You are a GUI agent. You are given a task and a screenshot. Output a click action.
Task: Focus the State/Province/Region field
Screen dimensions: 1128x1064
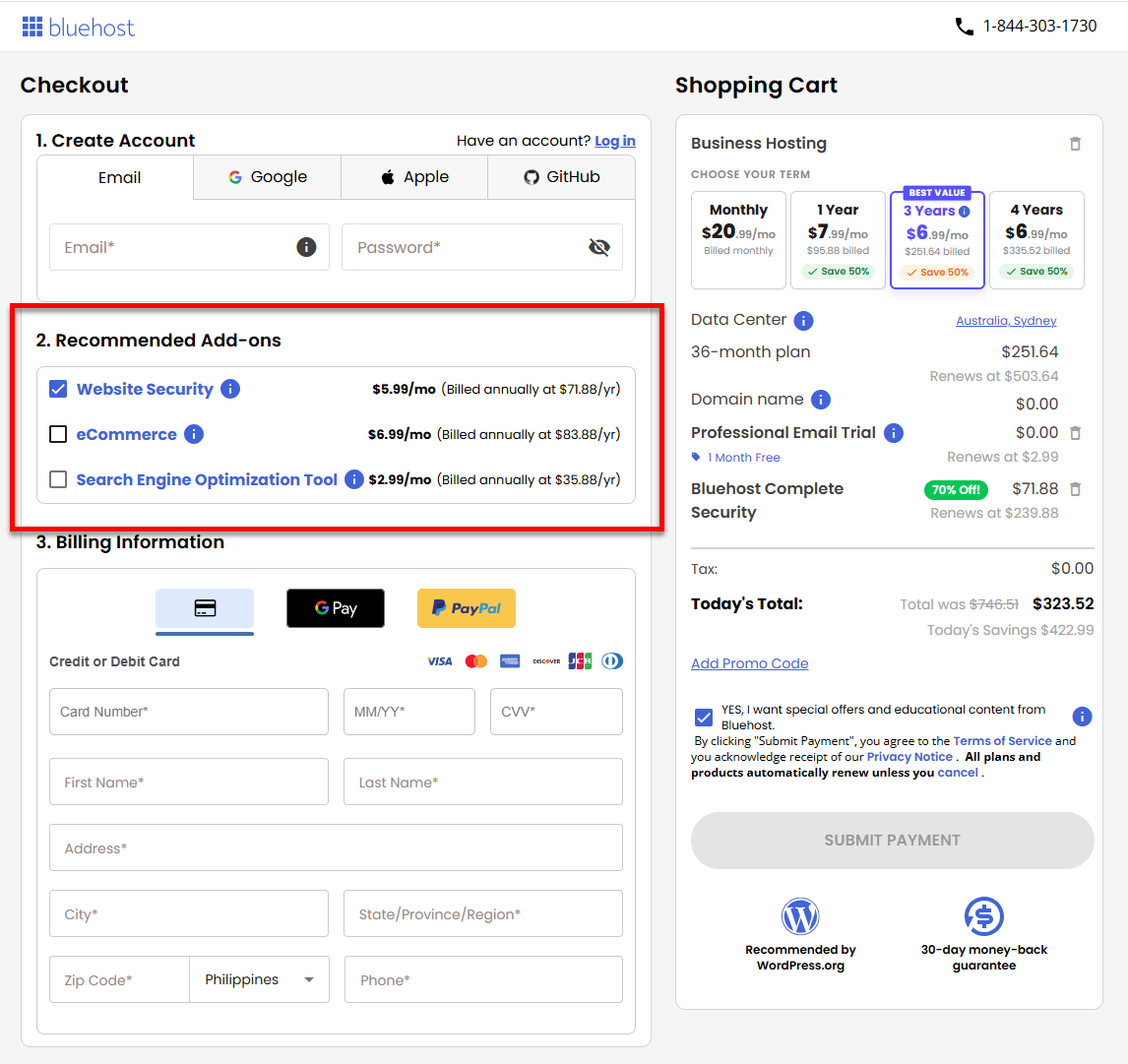pyautogui.click(x=483, y=913)
